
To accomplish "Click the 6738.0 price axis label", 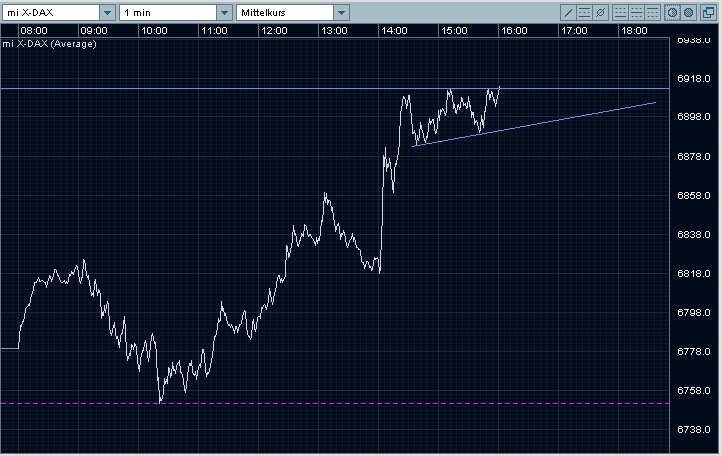I will coord(694,429).
